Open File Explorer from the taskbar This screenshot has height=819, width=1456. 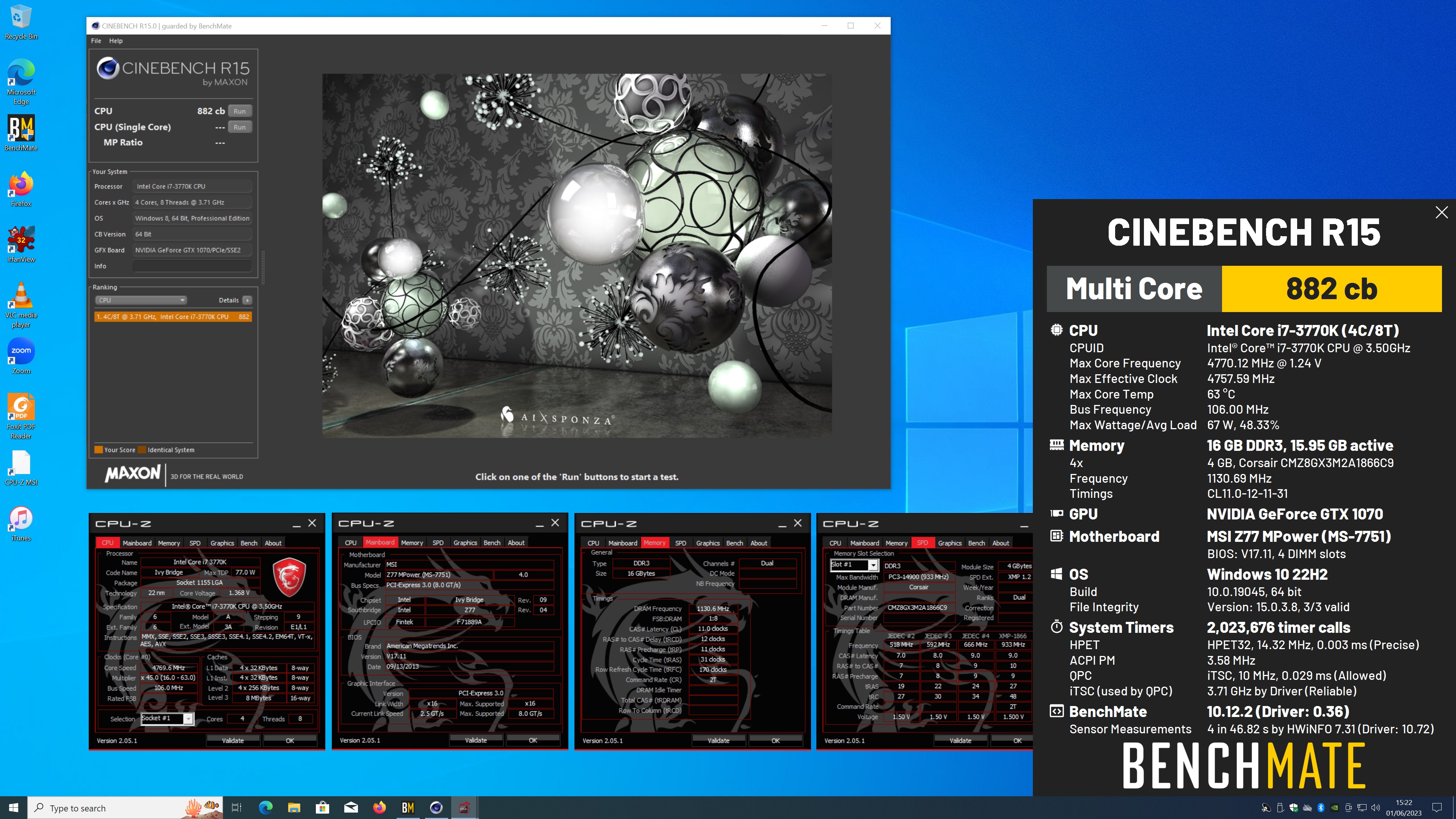294,808
